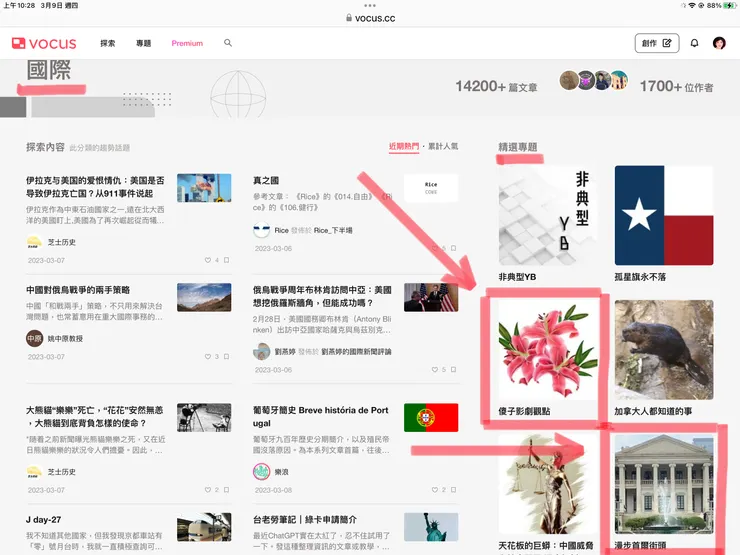Image resolution: width=740 pixels, height=555 pixels.
Task: Tap the 精選專題 section heading
Action: tap(518, 147)
